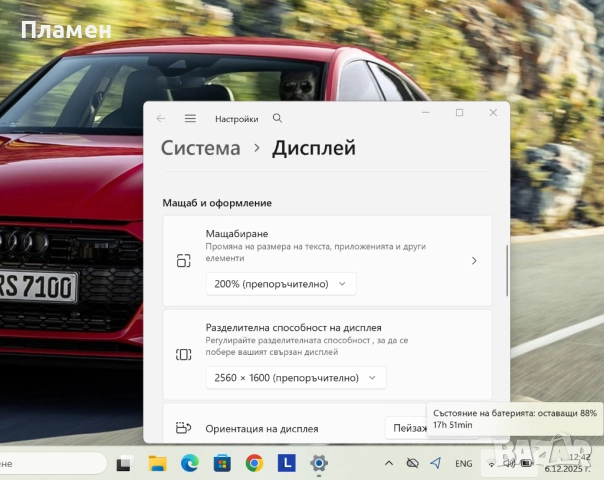Click the Task View icon in taskbar
The height and width of the screenshot is (480, 604).
point(124,463)
